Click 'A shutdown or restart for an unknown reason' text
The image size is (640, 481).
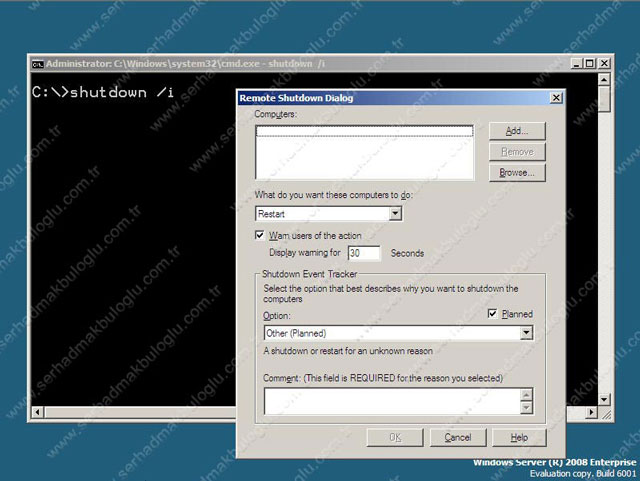(348, 351)
